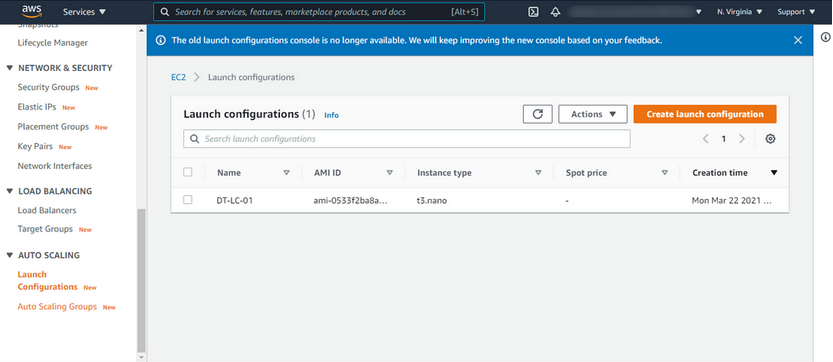
Task: Open Placement Groups in sidebar
Action: click(53, 127)
